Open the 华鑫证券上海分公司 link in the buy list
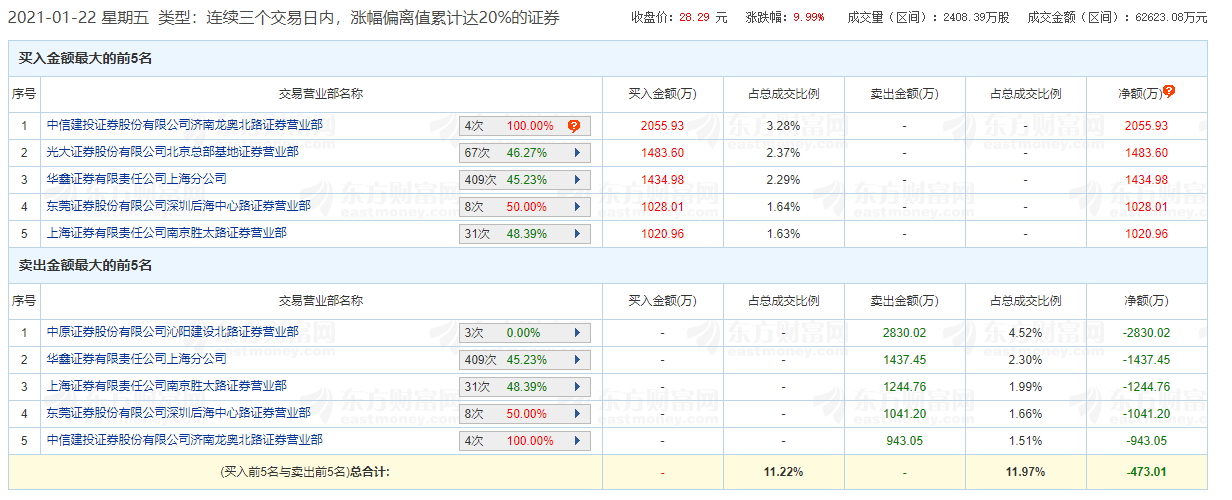 (137, 179)
